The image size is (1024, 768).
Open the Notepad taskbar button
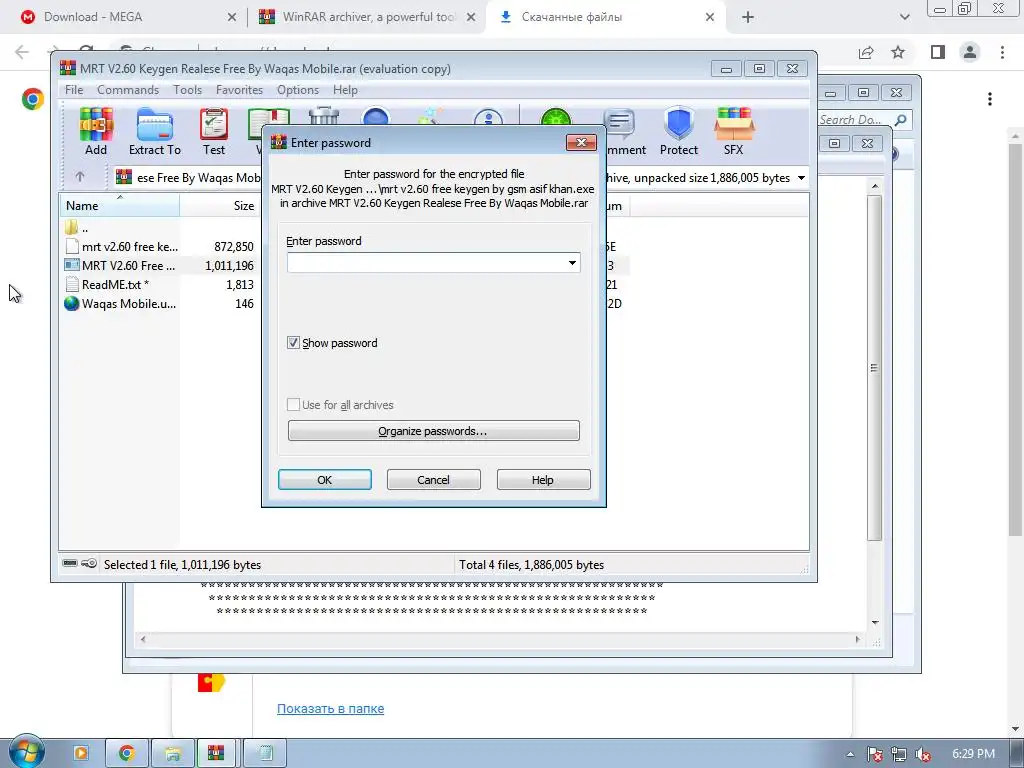[266, 753]
